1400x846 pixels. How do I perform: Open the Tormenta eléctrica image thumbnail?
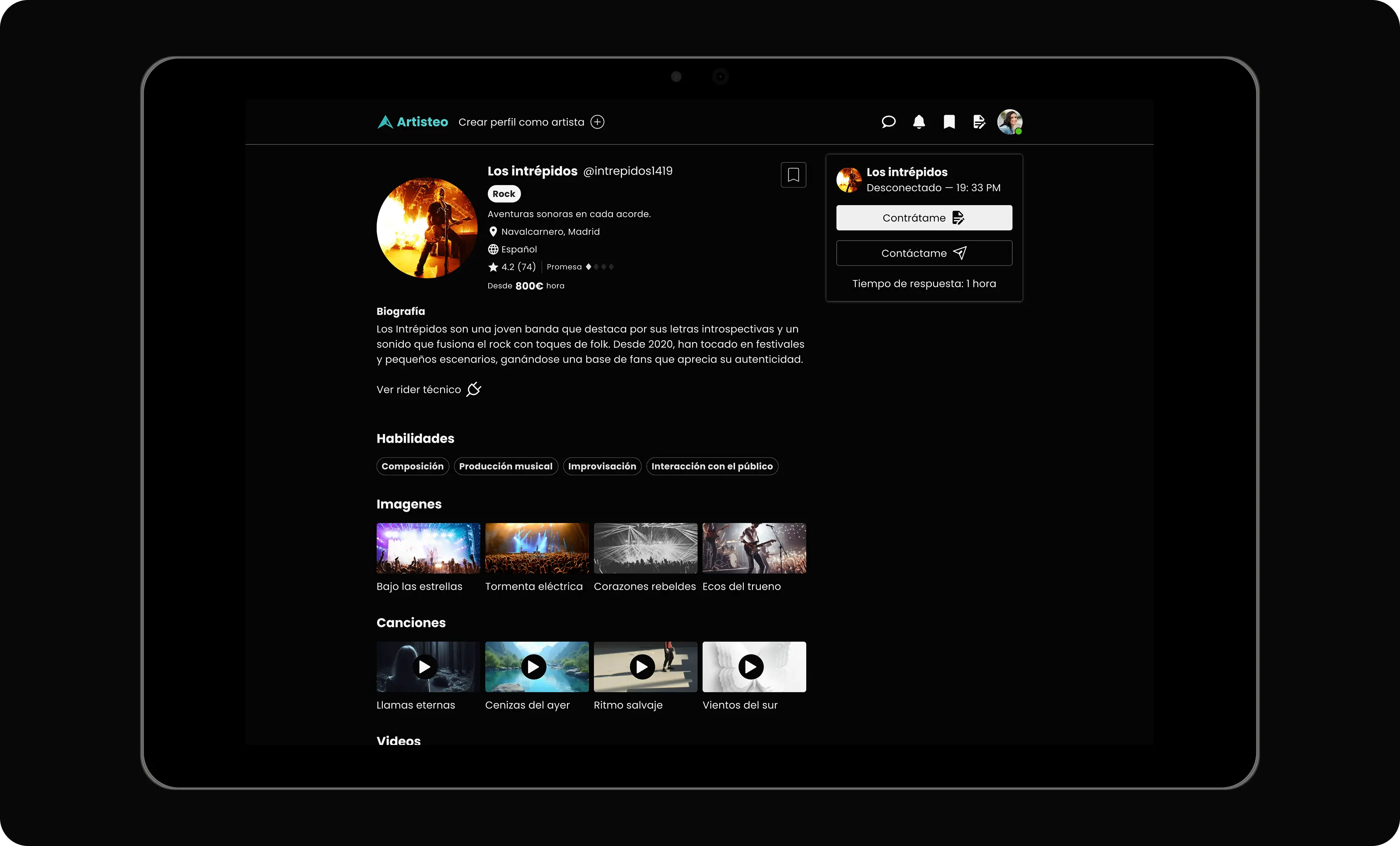click(536, 548)
